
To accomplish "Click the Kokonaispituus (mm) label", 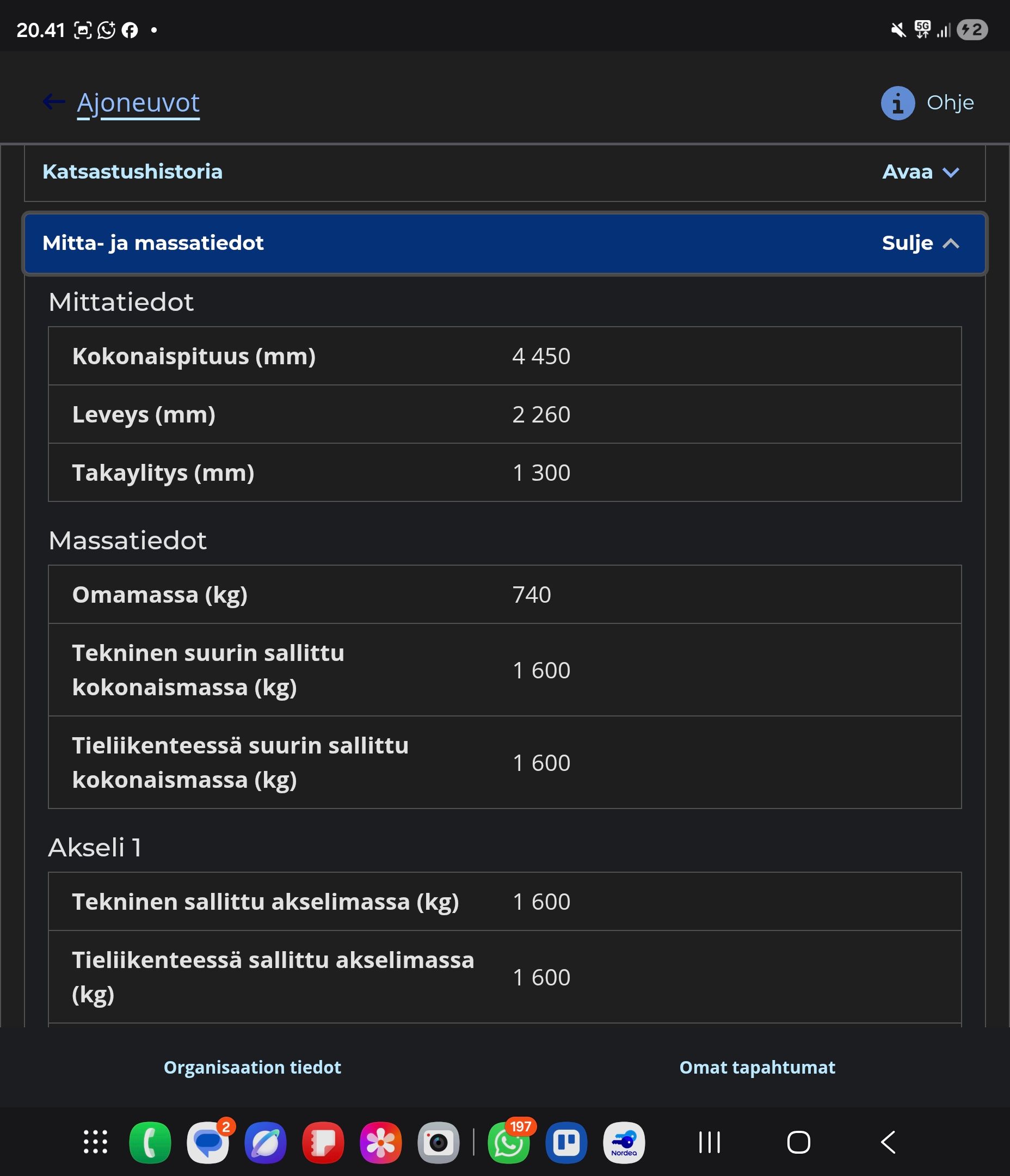I will tap(194, 357).
